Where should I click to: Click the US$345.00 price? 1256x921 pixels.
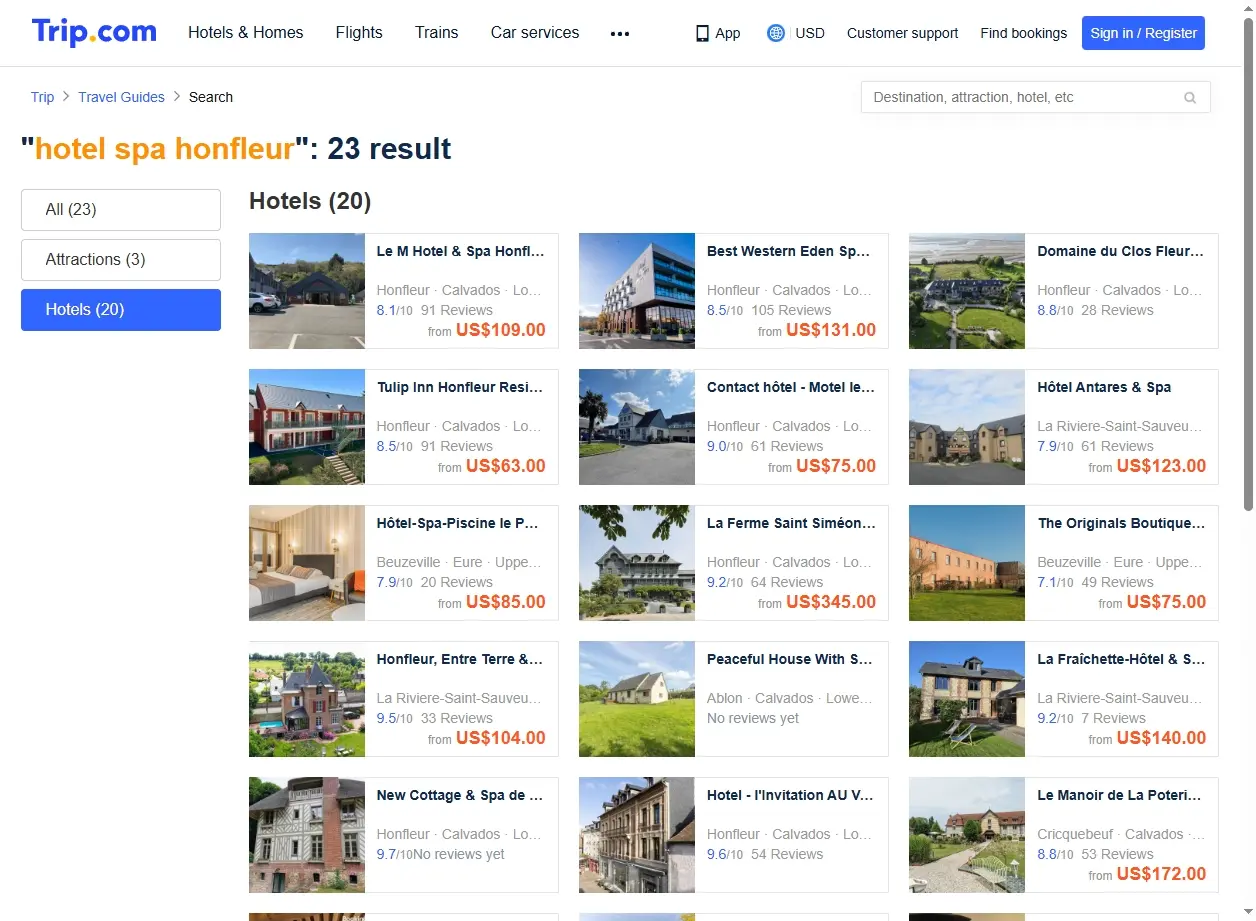point(831,602)
